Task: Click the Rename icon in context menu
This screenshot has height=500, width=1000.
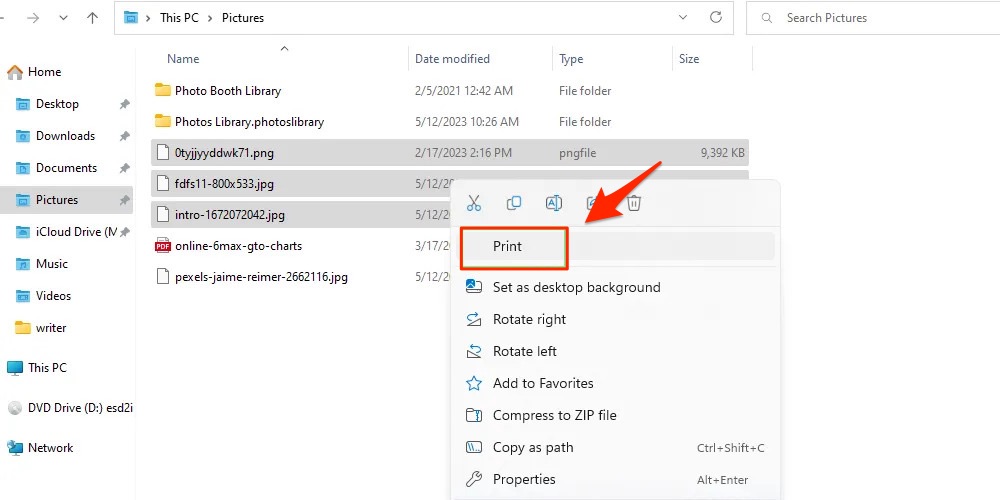Action: [553, 203]
